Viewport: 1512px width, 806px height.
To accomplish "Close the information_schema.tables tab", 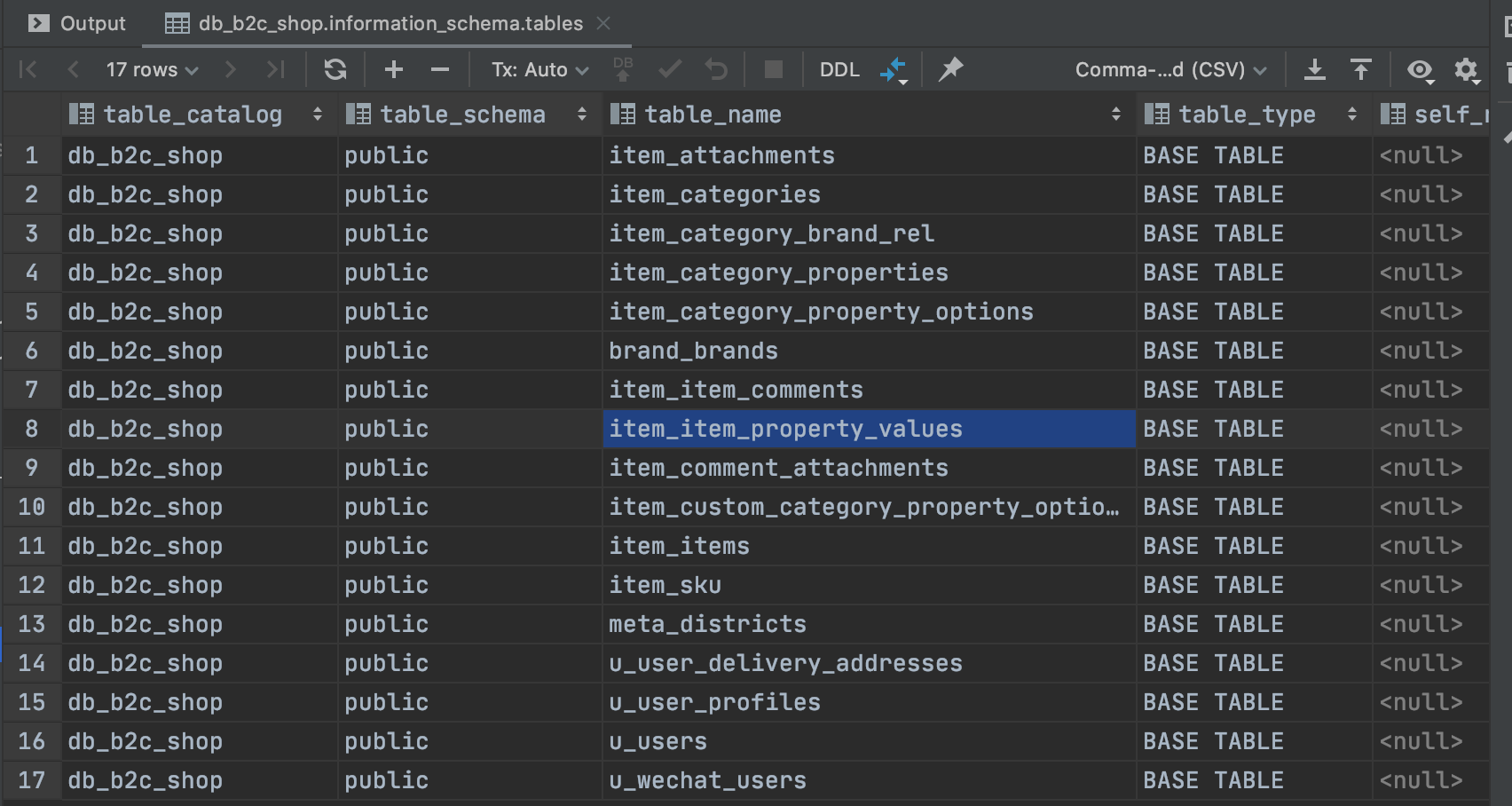I will pos(603,23).
